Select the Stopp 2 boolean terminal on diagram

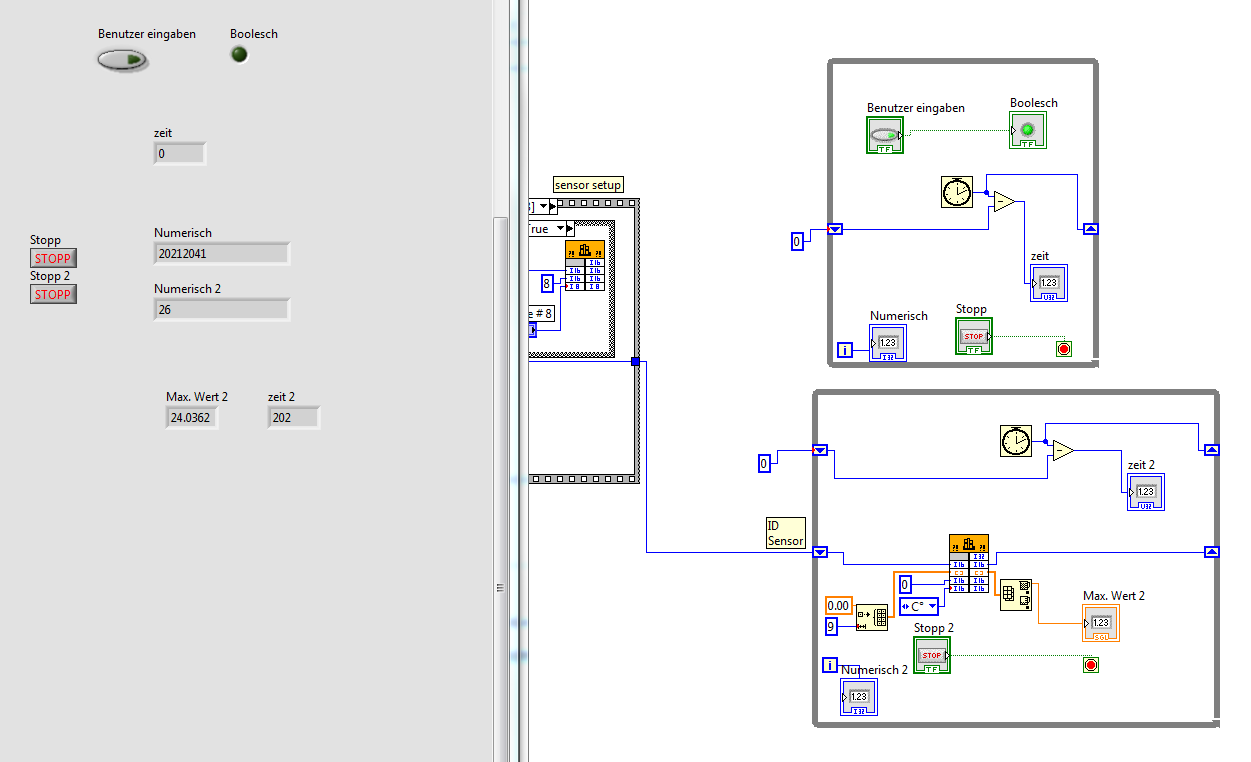point(932,655)
